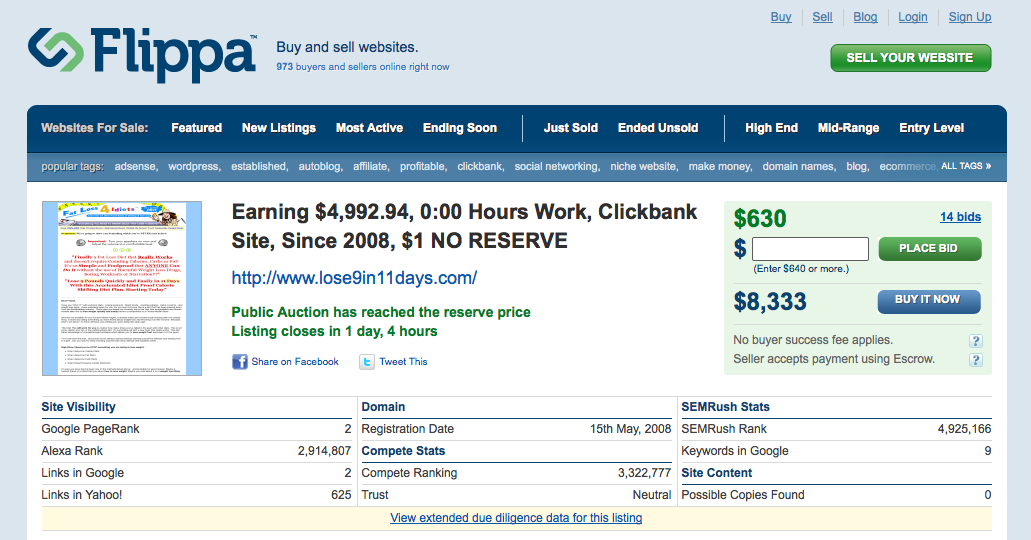Open extended due diligence data link
Viewport: 1031px width, 540px height.
(516, 518)
